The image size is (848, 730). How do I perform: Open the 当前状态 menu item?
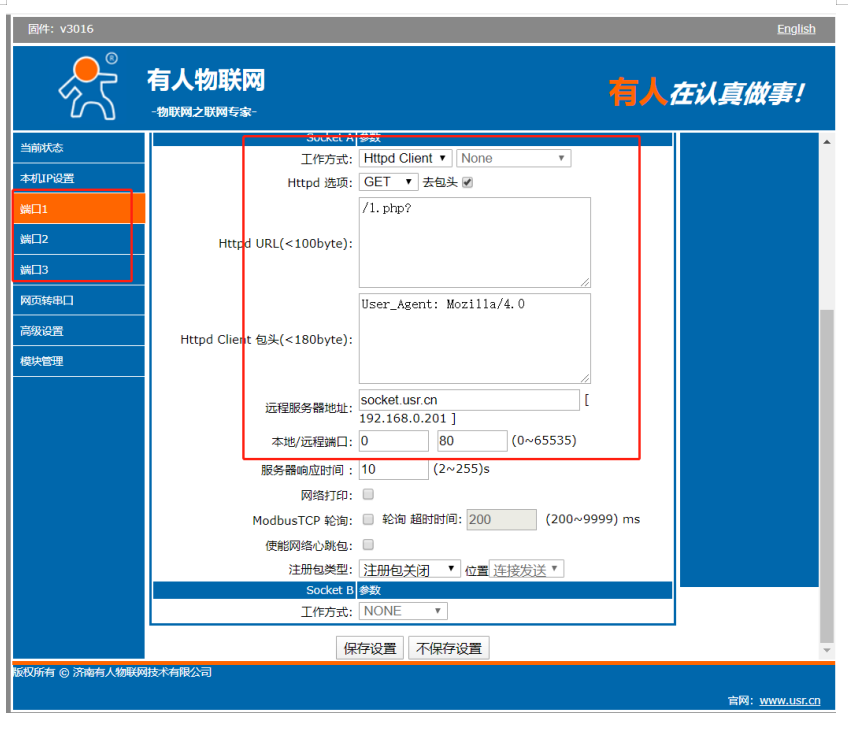pos(78,148)
